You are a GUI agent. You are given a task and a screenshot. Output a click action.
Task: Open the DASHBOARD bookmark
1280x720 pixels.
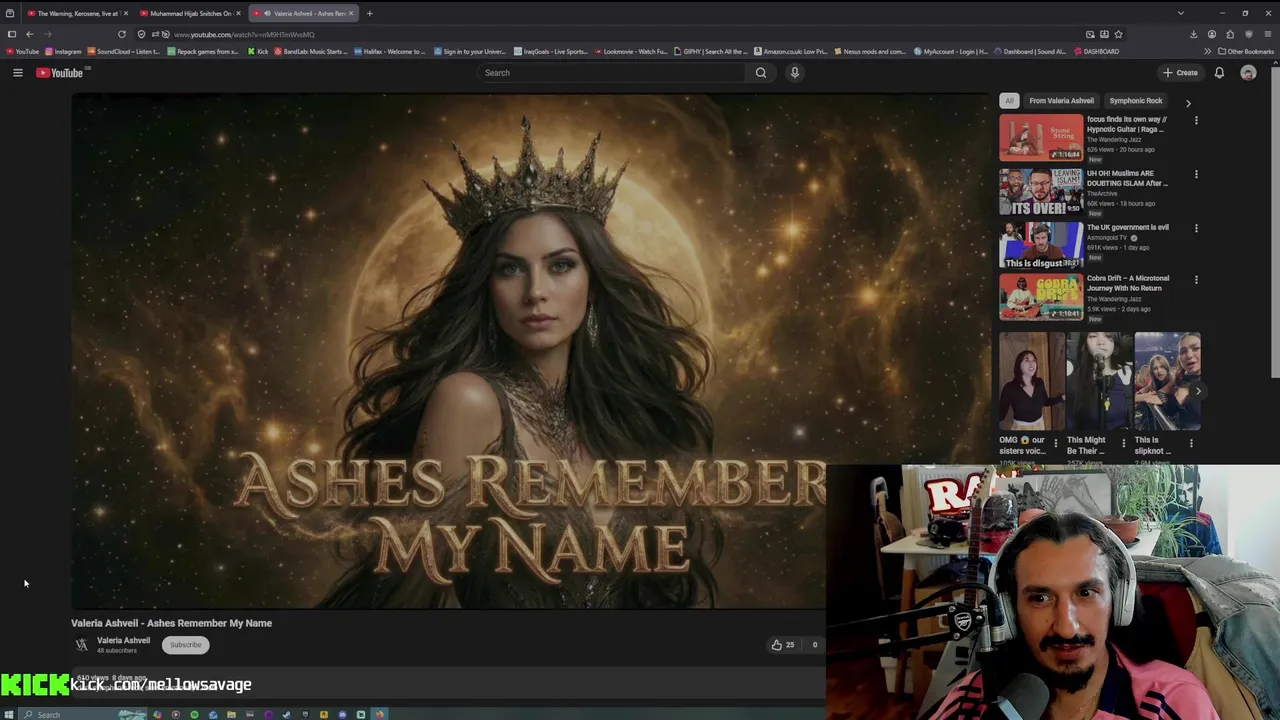1096,51
